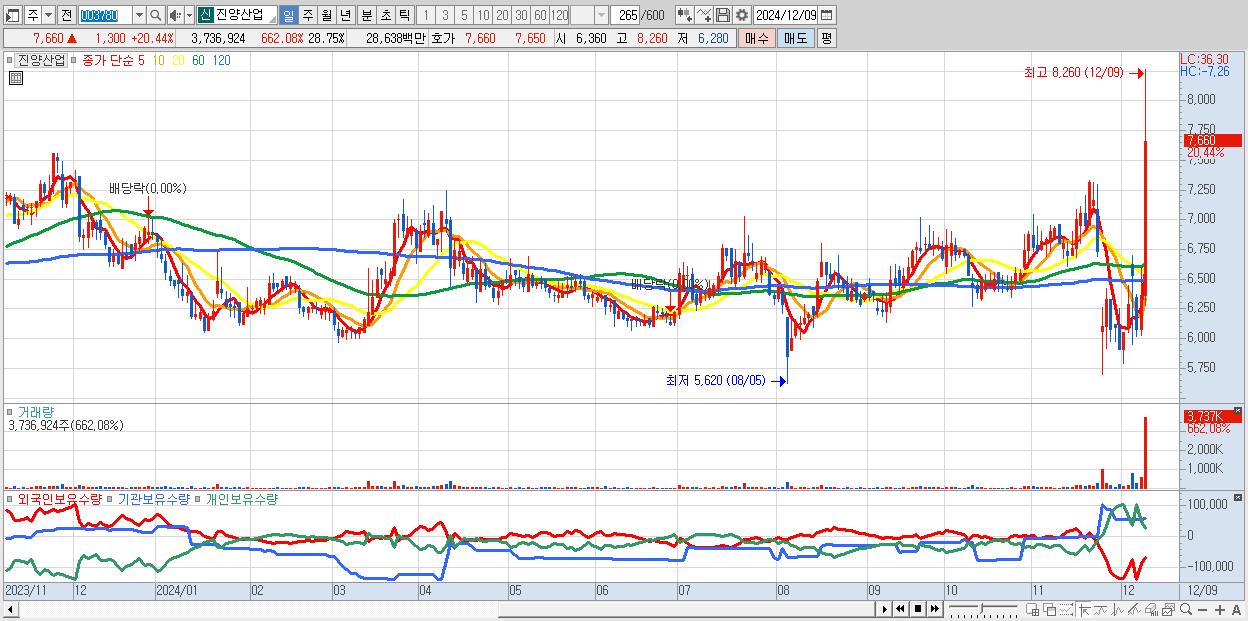Click the diagonal trend-line icon in bottom bar
The height and width of the screenshot is (621, 1248).
1134,610
